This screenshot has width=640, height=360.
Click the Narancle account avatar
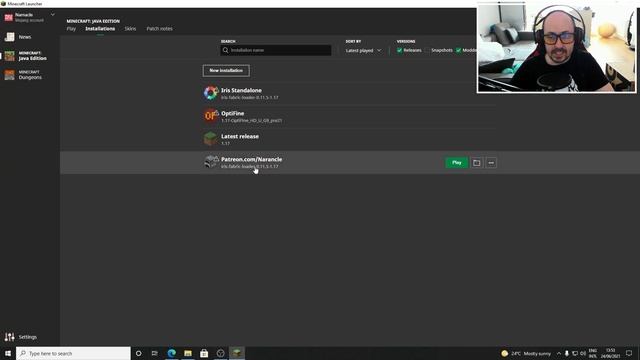pos(9,17)
